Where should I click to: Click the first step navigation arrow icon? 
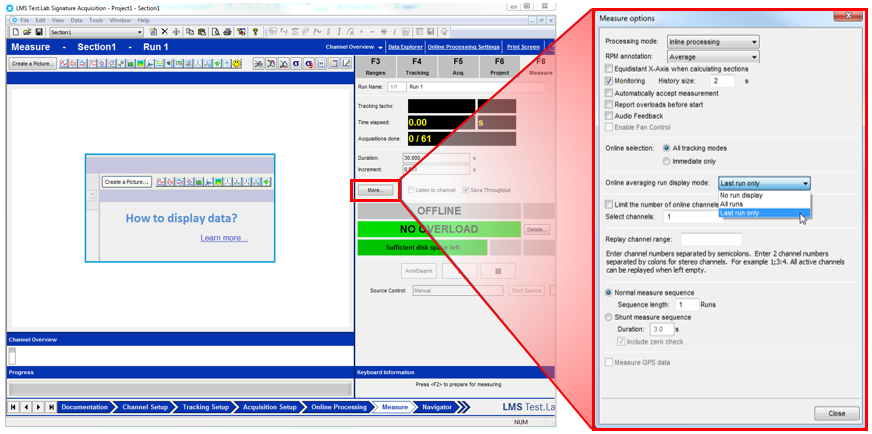pyautogui.click(x=13, y=407)
